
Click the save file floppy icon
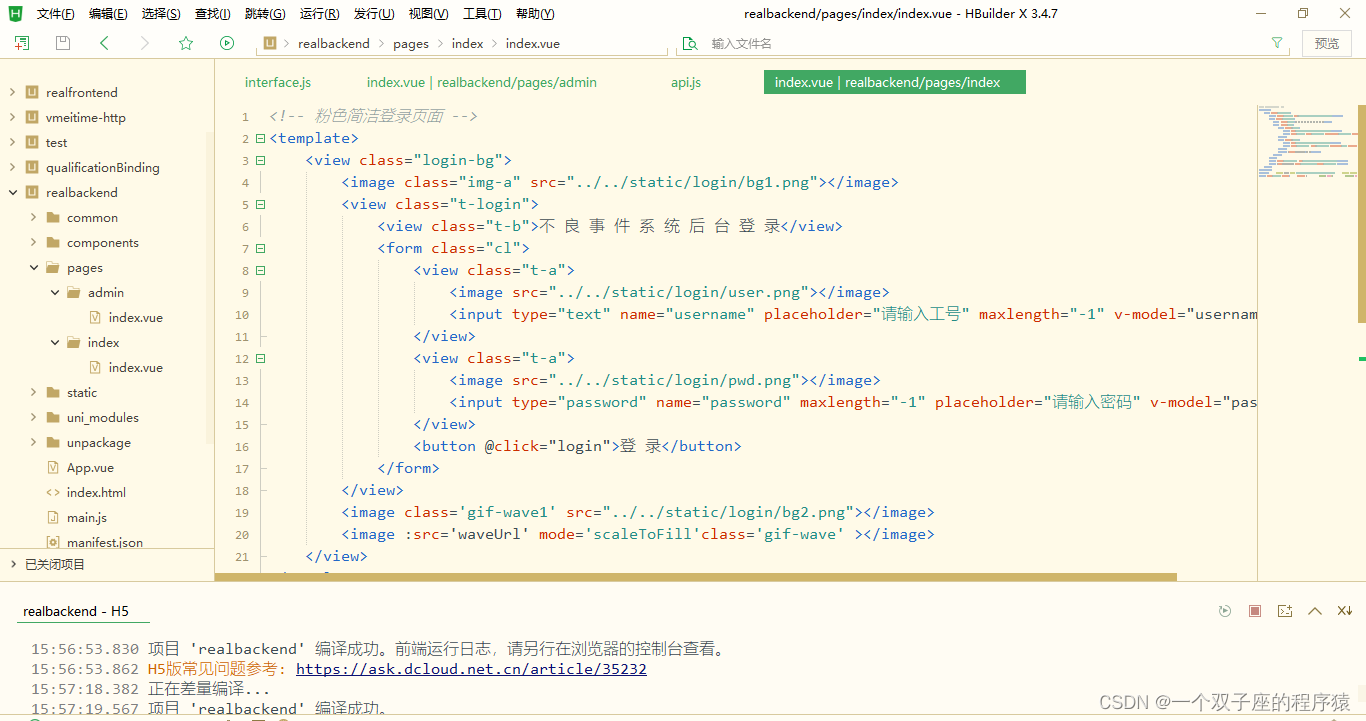[x=63, y=43]
